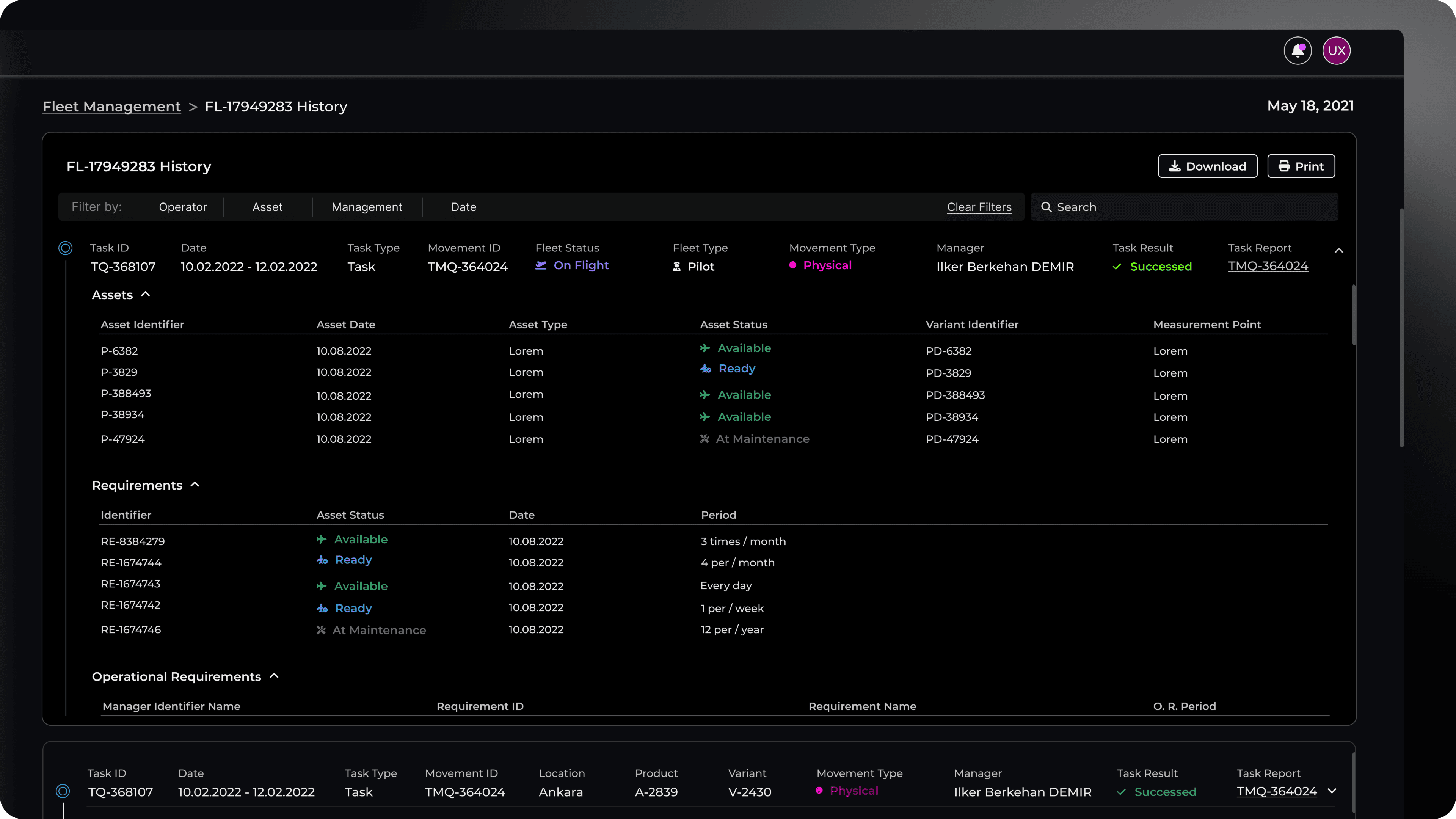Click the UX user avatar

pyautogui.click(x=1336, y=51)
